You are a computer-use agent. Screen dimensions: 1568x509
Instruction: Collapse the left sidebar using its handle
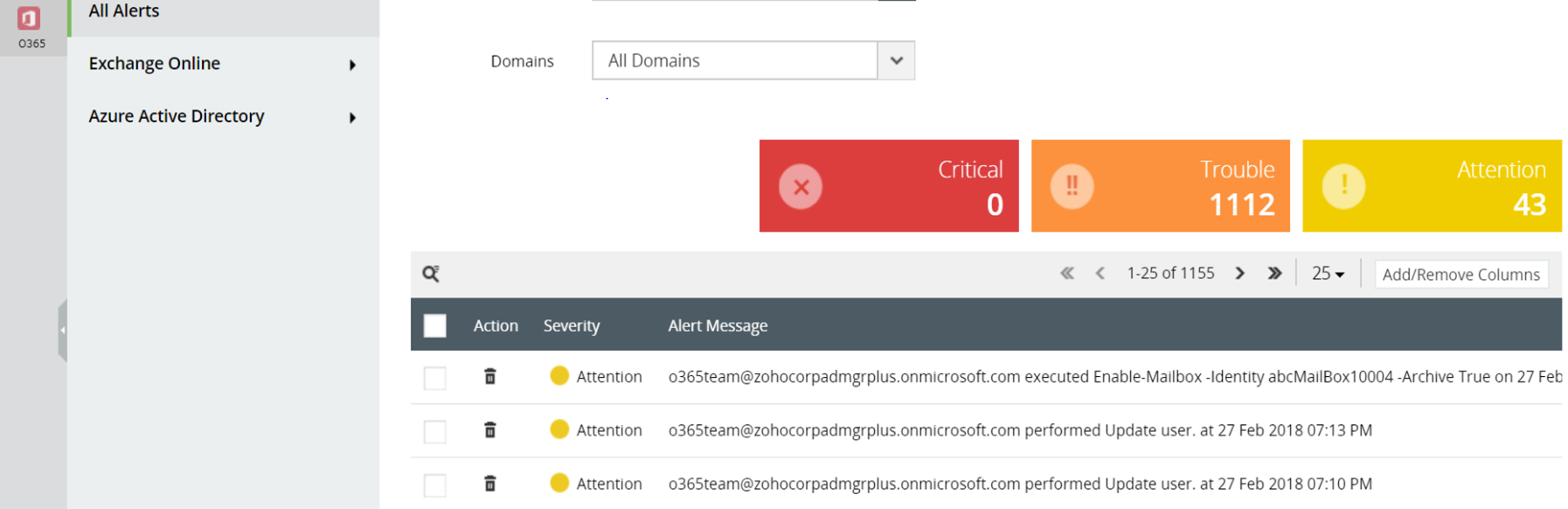62,330
